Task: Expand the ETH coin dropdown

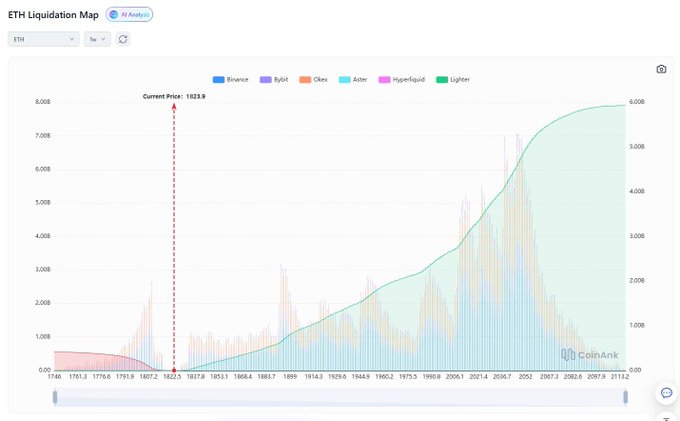Action: 43,39
